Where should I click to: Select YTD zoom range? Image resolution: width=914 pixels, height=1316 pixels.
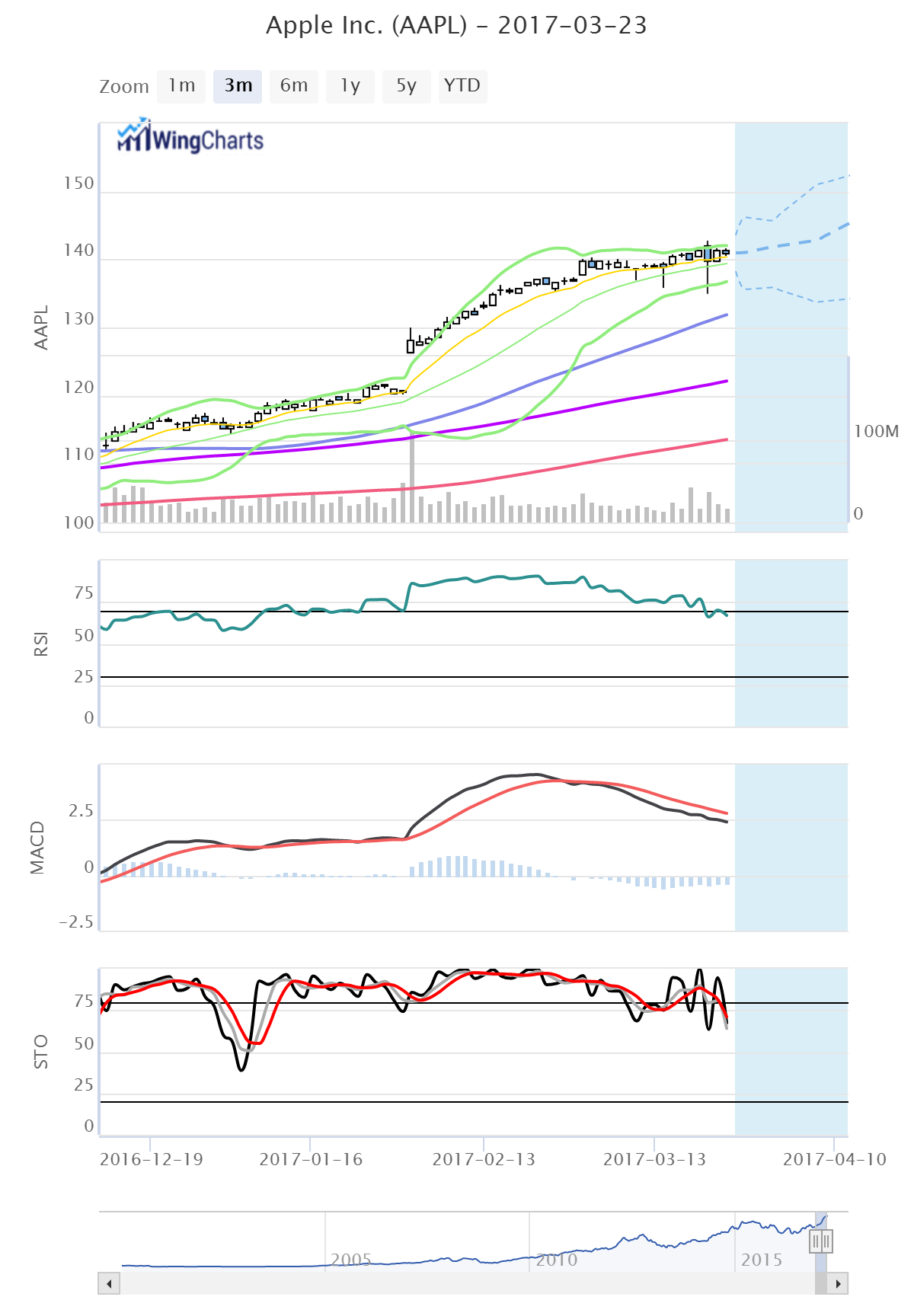pyautogui.click(x=462, y=86)
